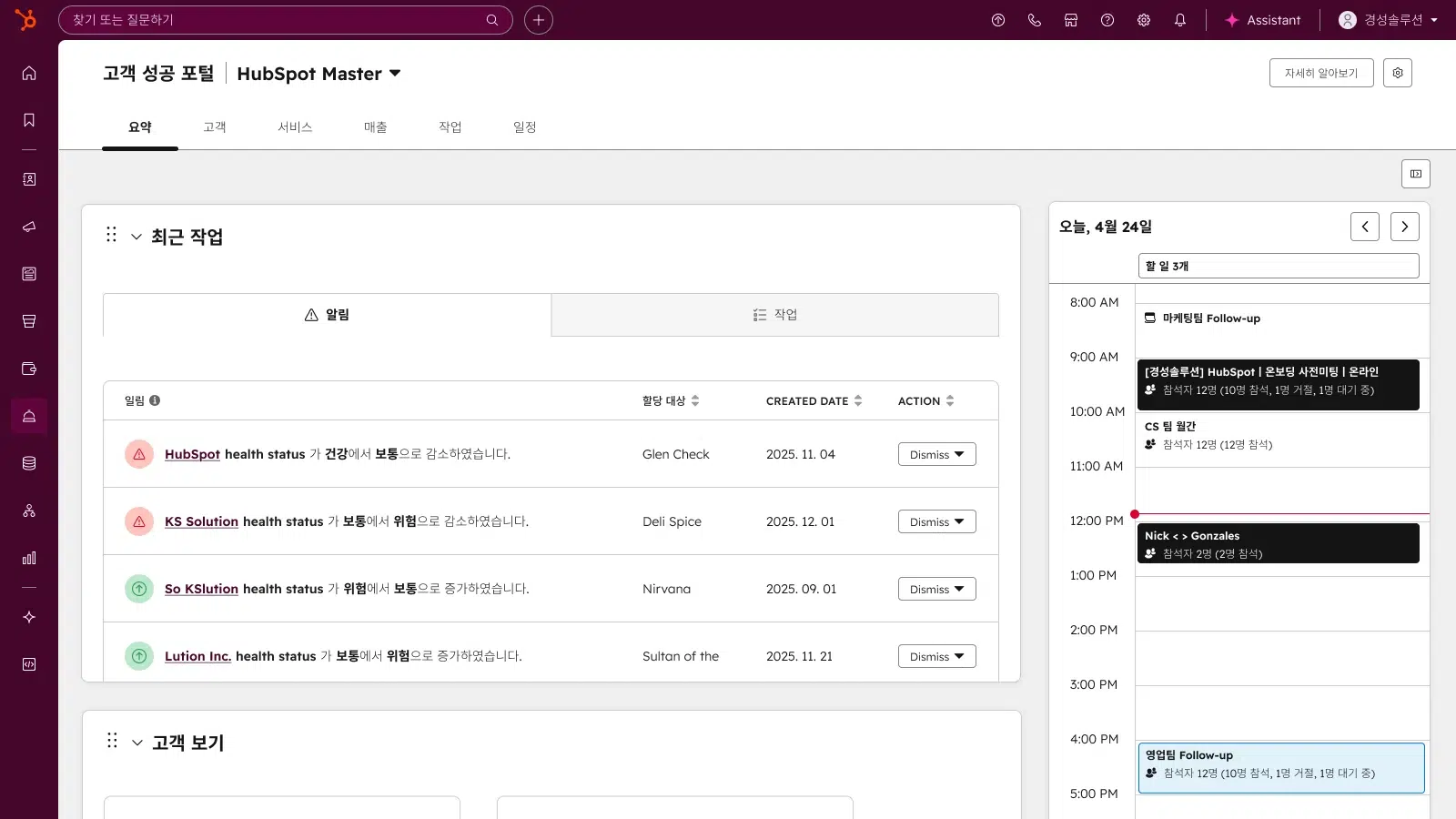Open the data management database icon in sidebar
Image resolution: width=1456 pixels, height=819 pixels.
click(29, 463)
